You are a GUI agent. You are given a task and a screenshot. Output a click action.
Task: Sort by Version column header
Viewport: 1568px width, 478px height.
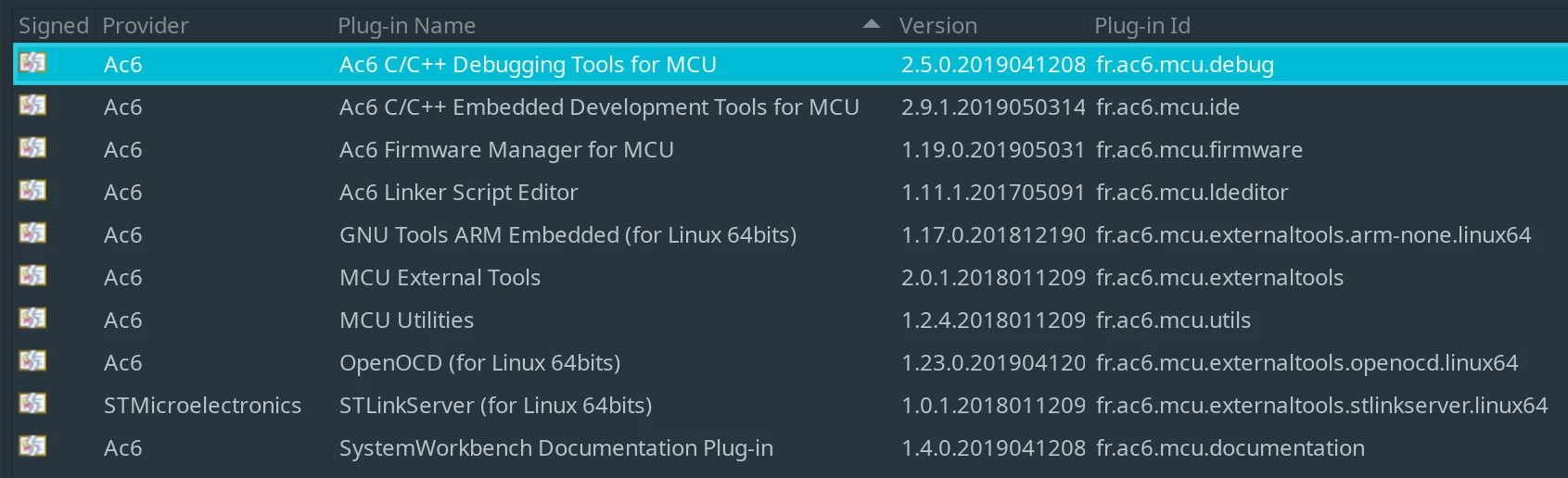[937, 26]
